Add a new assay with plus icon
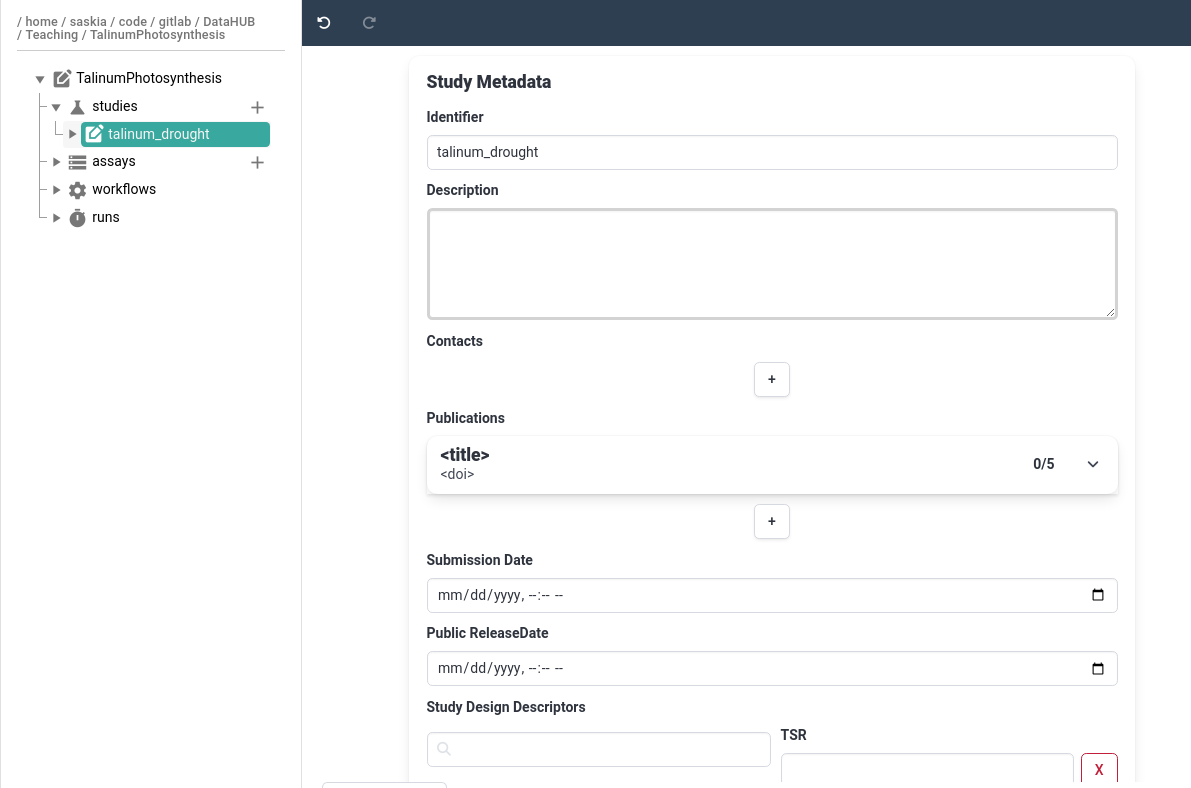Image resolution: width=1191 pixels, height=788 pixels. click(x=257, y=163)
